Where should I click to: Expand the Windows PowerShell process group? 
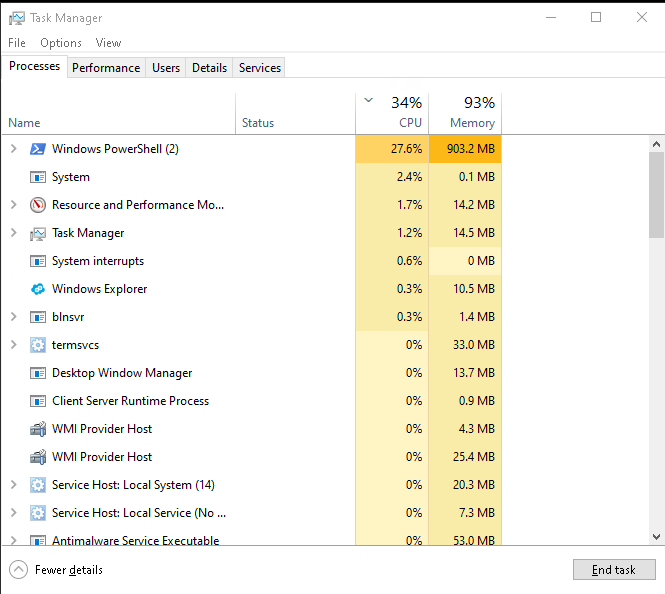click(x=13, y=149)
